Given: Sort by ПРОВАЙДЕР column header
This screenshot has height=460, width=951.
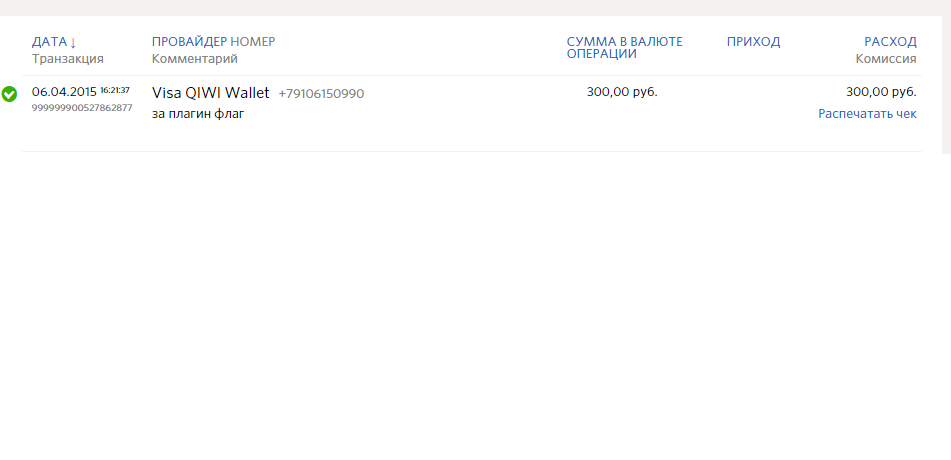Looking at the screenshot, I should click(x=189, y=42).
